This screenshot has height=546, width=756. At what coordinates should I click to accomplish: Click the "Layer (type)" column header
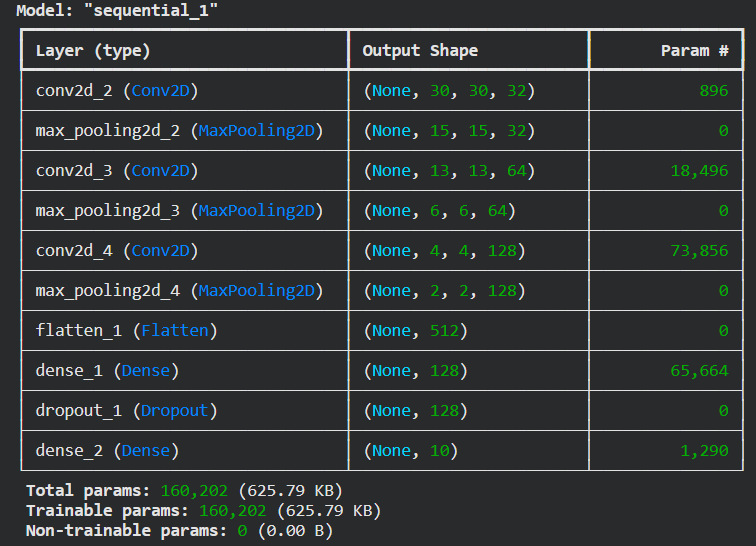(93, 50)
